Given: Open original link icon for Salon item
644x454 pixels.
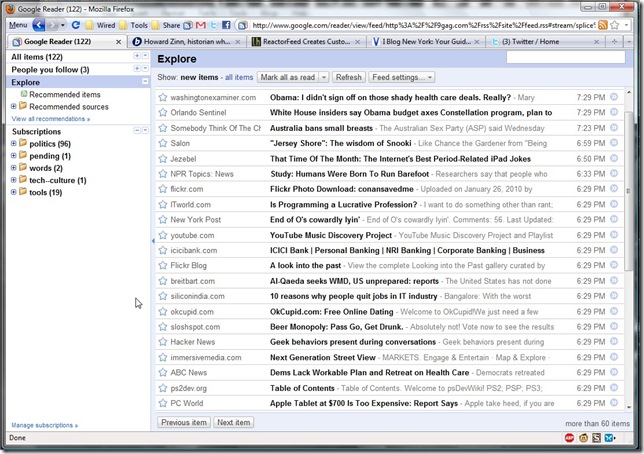Looking at the screenshot, I should (x=614, y=143).
